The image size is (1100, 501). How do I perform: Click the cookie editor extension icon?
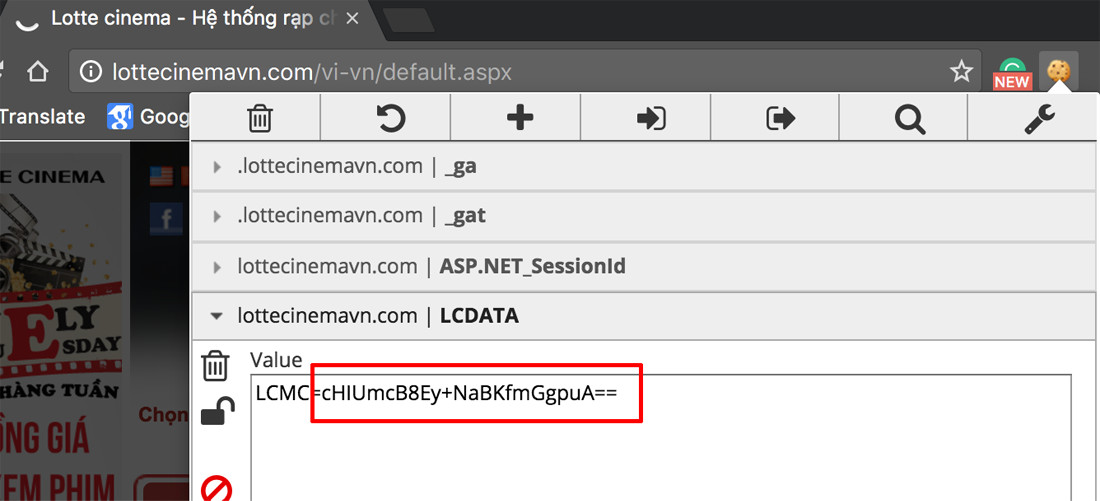(1058, 71)
